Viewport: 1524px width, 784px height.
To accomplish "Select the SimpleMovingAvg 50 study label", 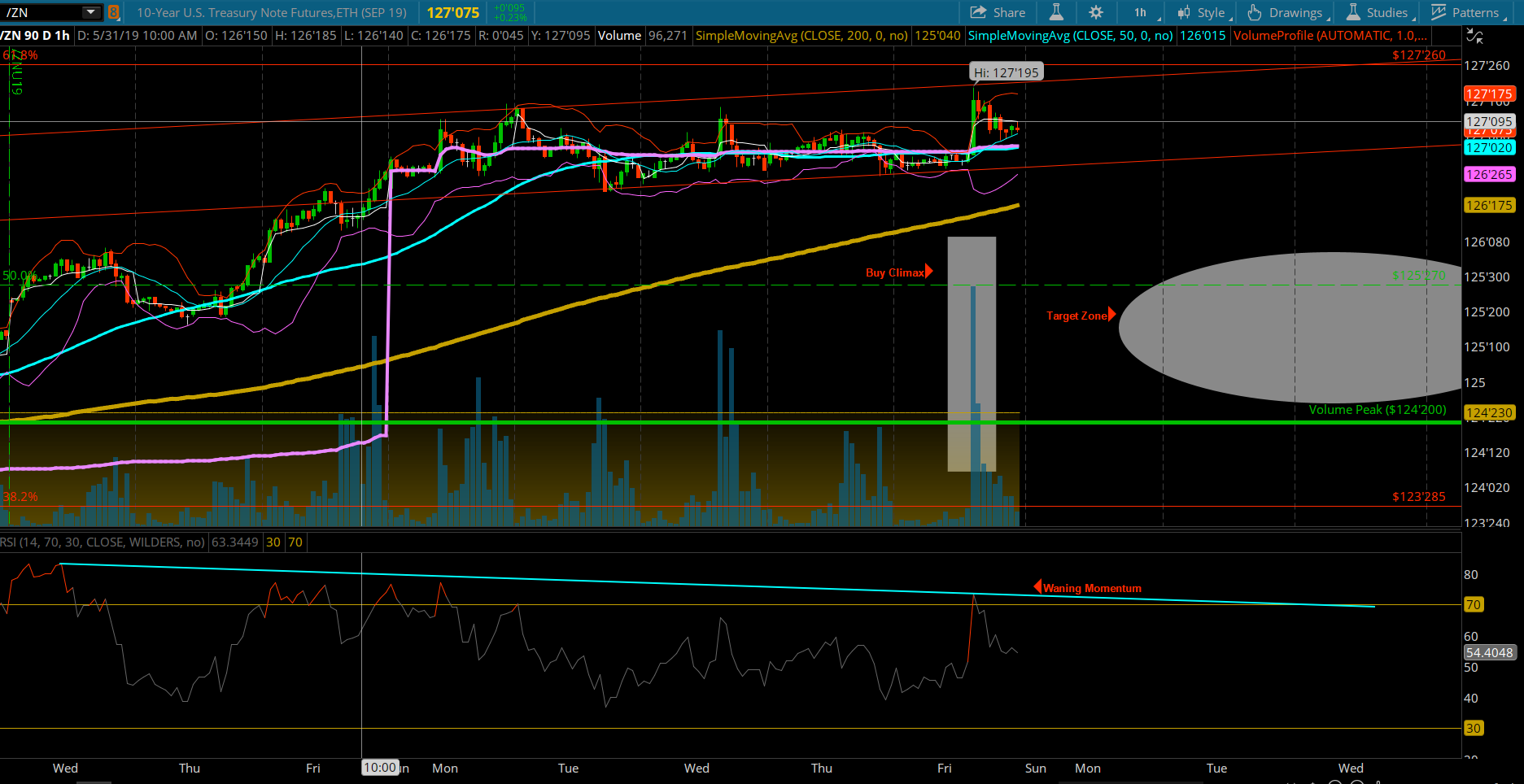I will click(x=1071, y=36).
